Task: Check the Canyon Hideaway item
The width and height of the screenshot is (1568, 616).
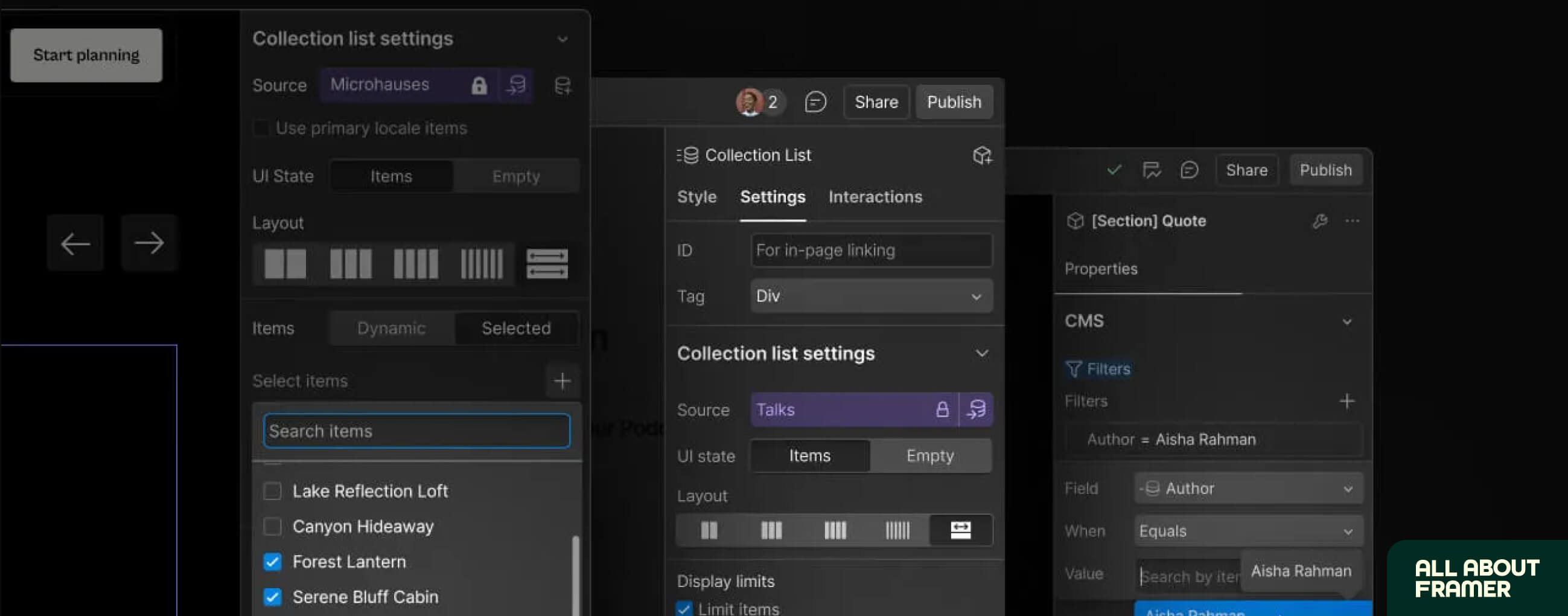Action: pos(273,527)
